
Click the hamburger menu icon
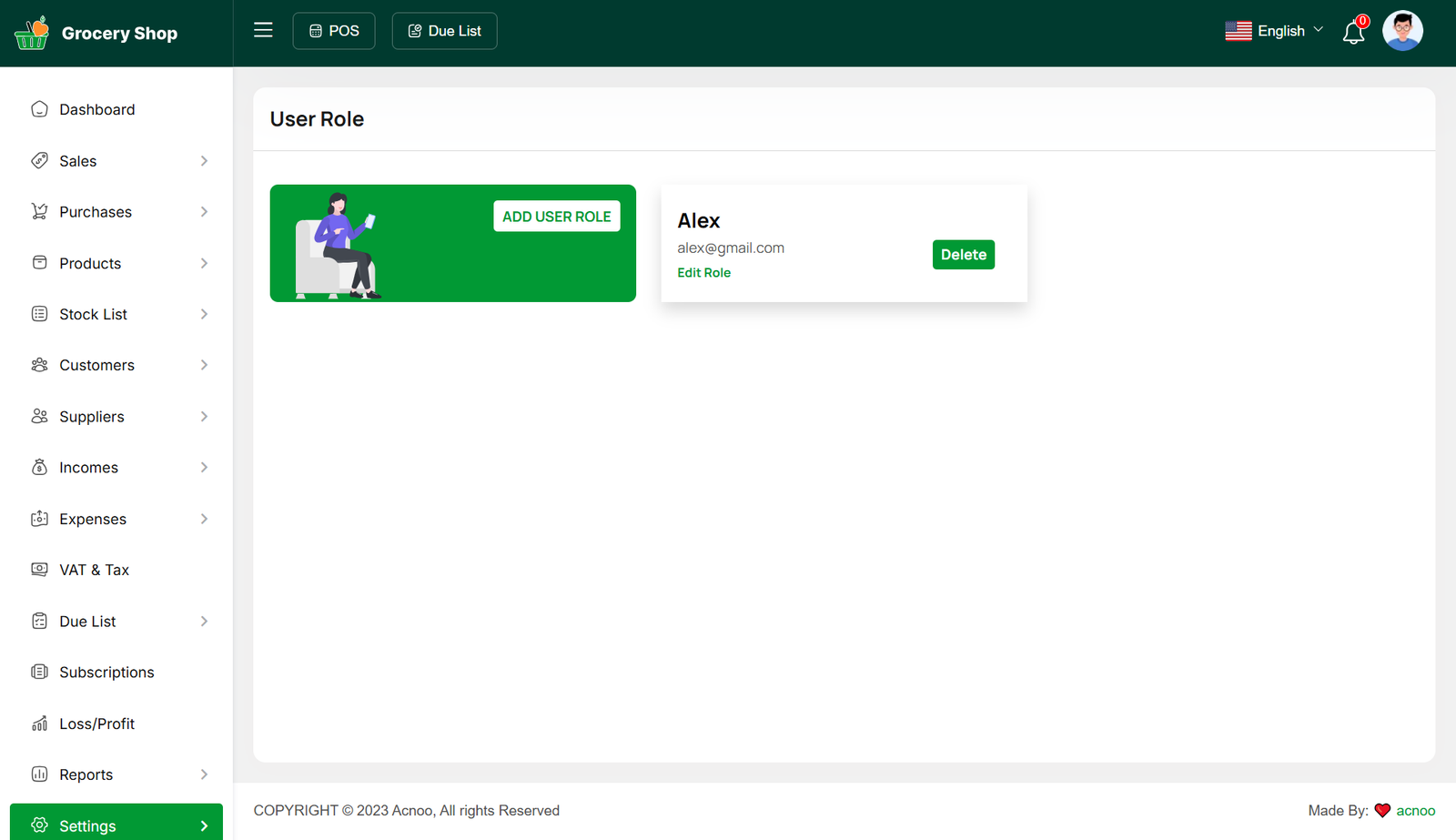263,30
